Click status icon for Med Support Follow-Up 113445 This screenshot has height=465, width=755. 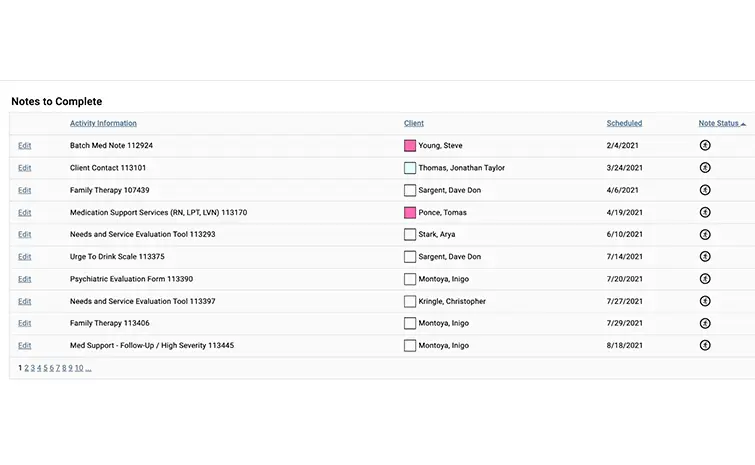704,346
